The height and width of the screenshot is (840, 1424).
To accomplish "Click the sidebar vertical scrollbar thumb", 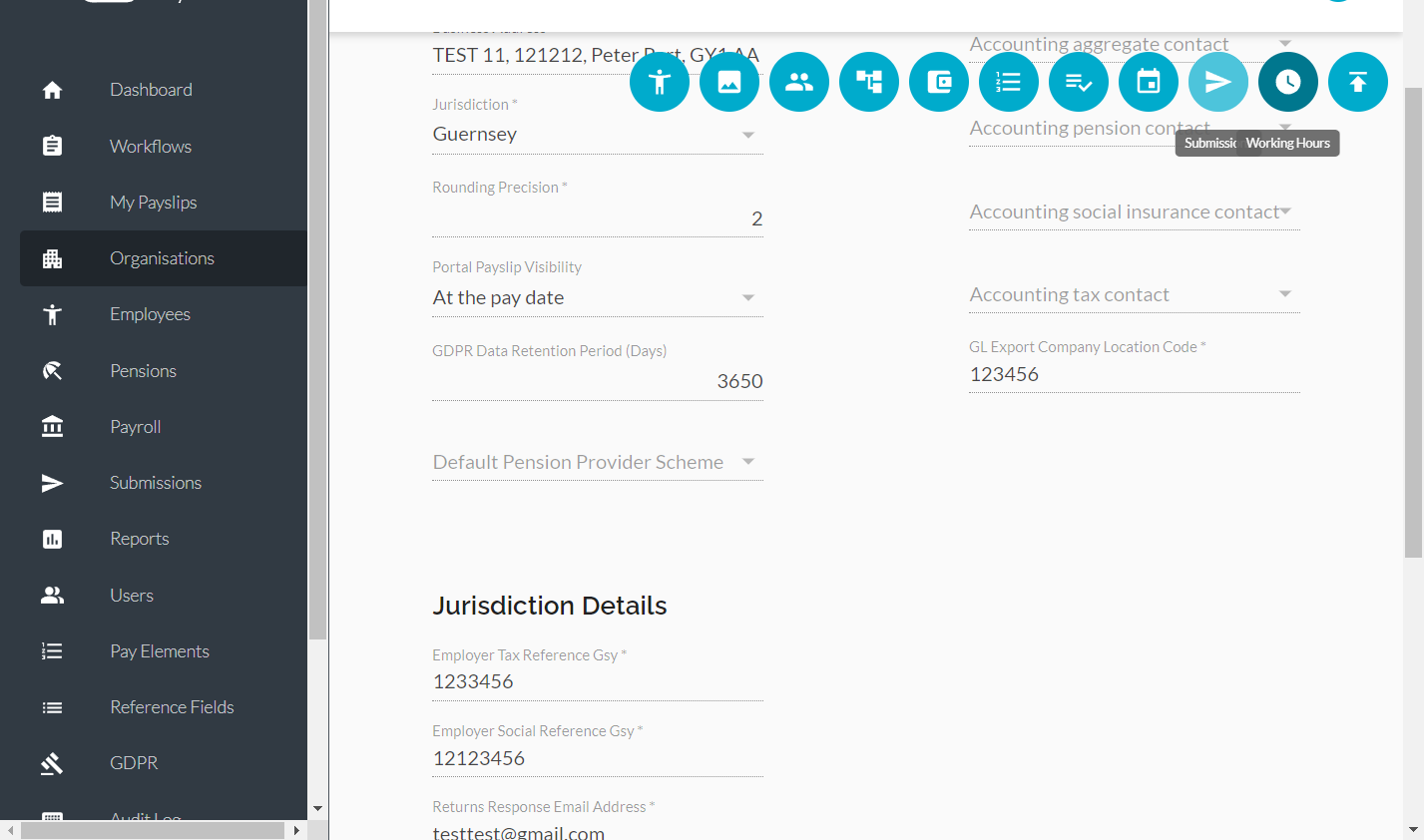I will (x=318, y=319).
